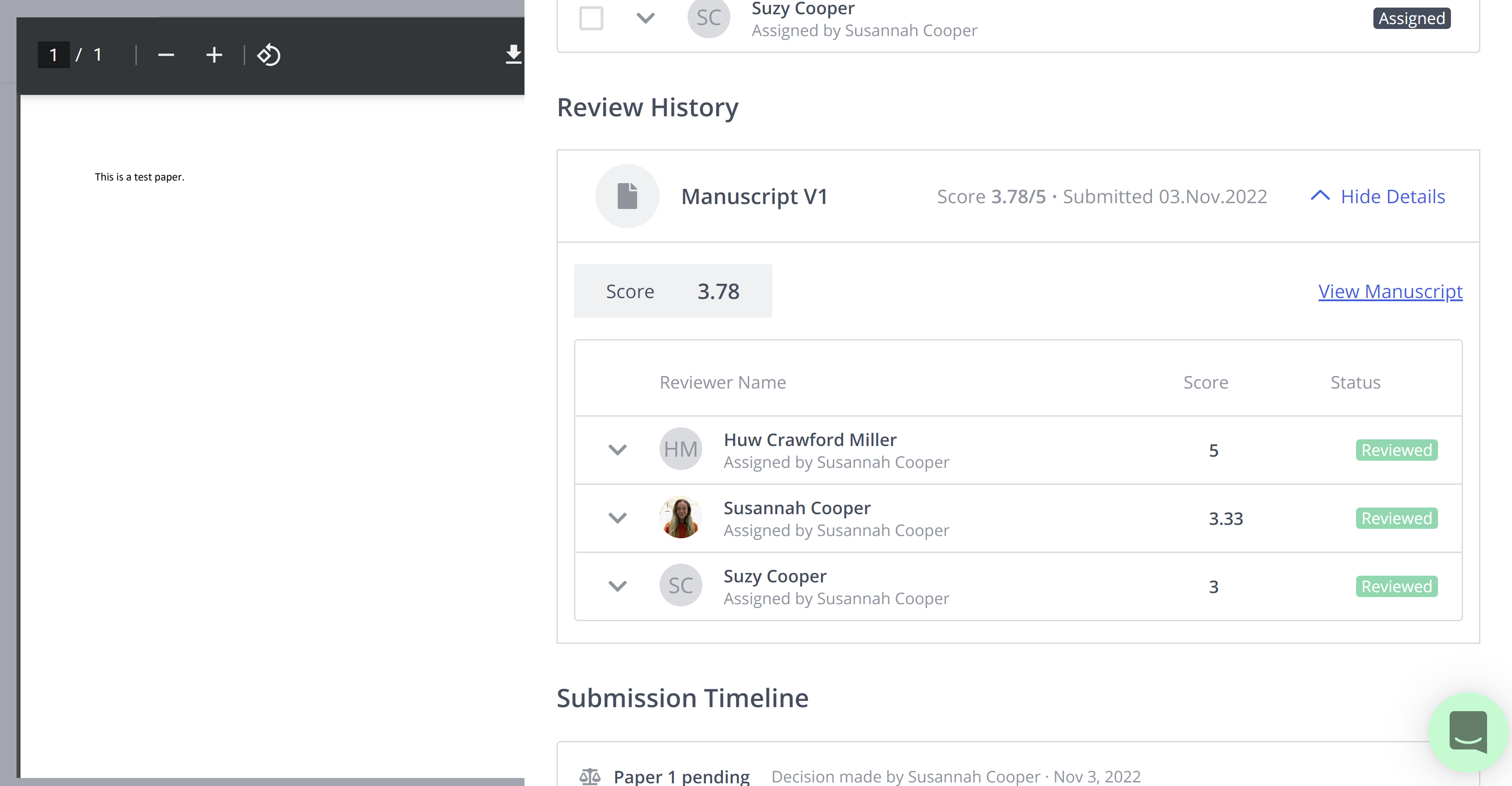Open the View Manuscript link
This screenshot has height=786, width=1512.
(1390, 291)
